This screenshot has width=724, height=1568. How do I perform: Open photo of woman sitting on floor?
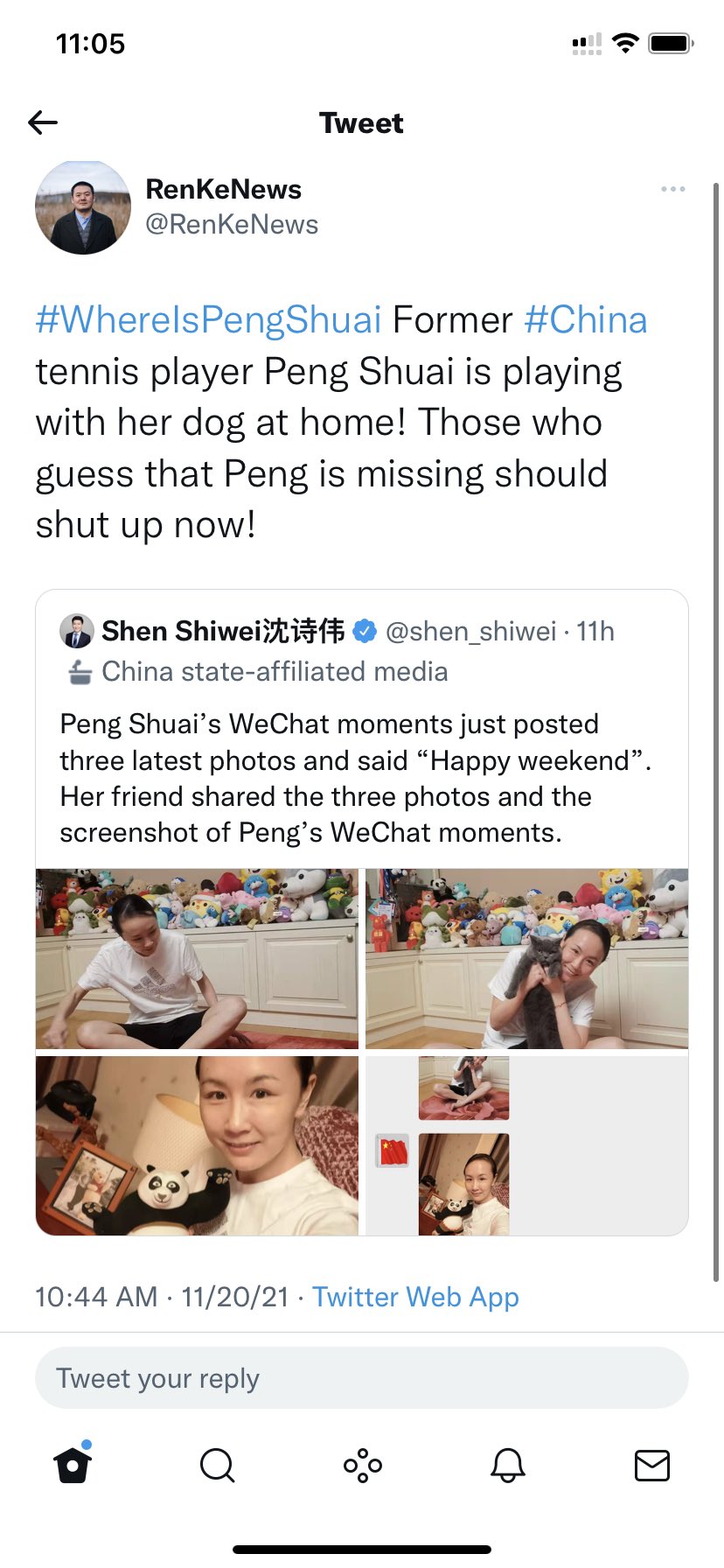coord(197,958)
